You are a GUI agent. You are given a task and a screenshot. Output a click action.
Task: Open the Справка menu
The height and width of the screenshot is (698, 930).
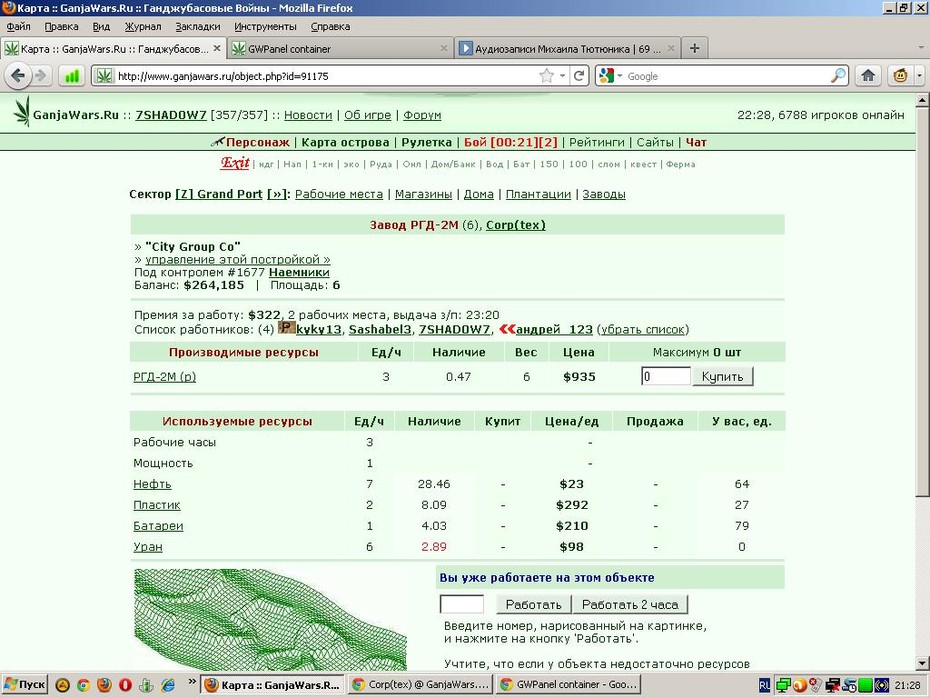click(330, 26)
